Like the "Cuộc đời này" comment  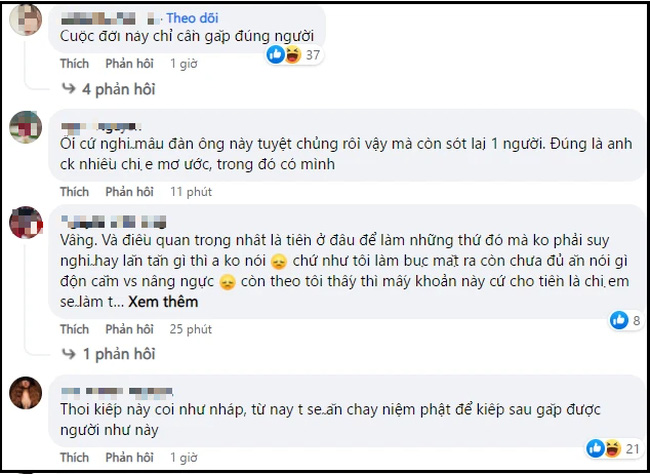pos(74,63)
